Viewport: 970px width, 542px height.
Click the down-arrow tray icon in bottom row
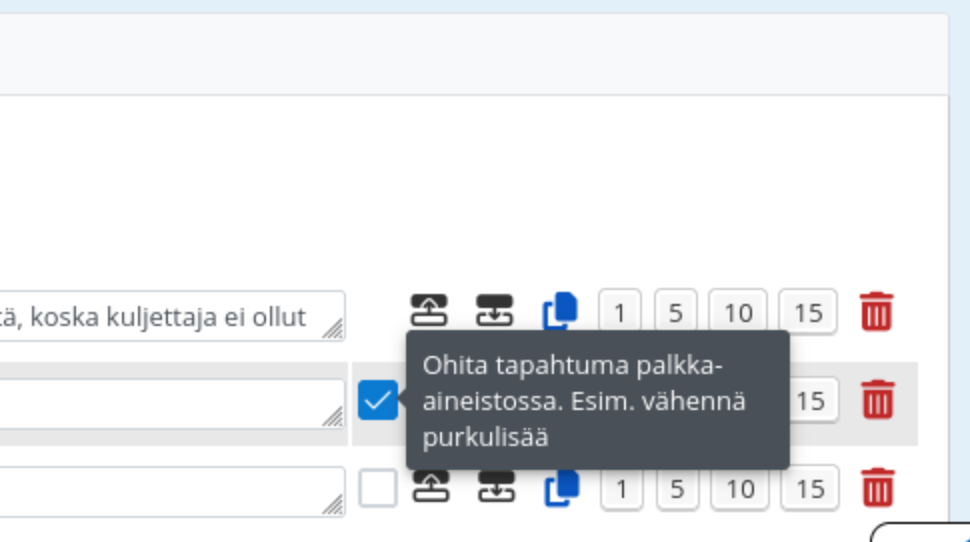(496, 487)
